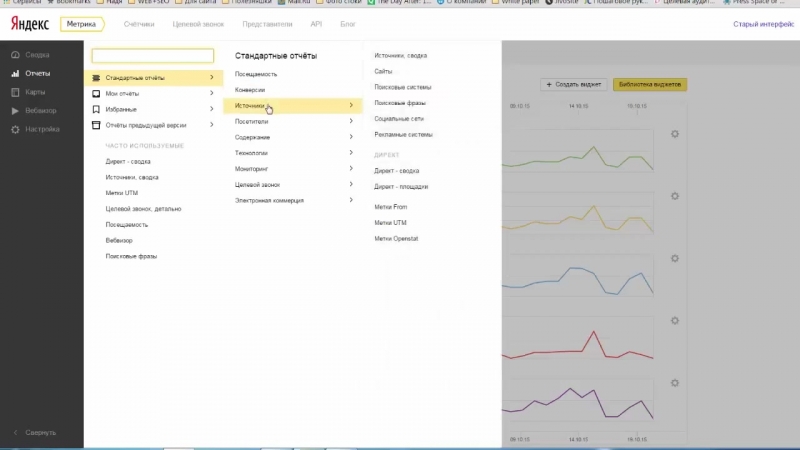This screenshot has width=800, height=450.
Task: Open Сайты report
Action: pos(383,71)
